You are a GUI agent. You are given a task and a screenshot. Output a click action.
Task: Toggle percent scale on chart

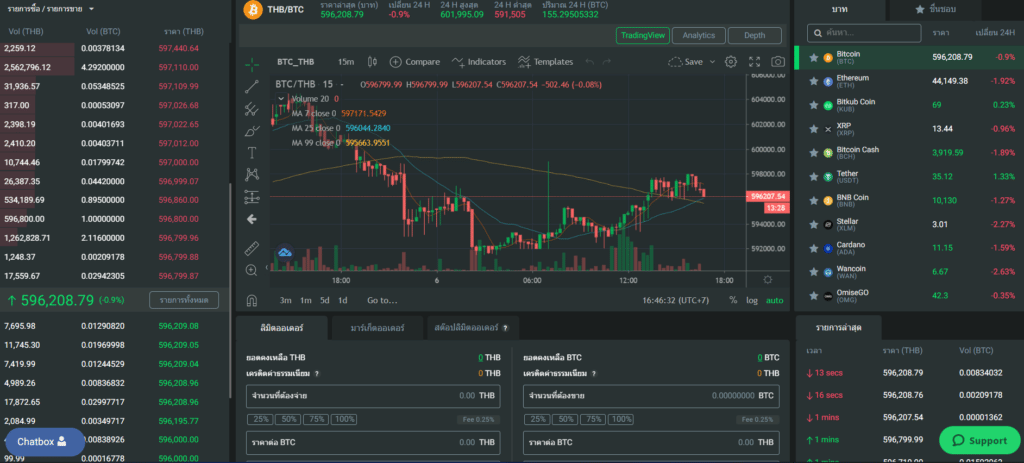pyautogui.click(x=733, y=300)
